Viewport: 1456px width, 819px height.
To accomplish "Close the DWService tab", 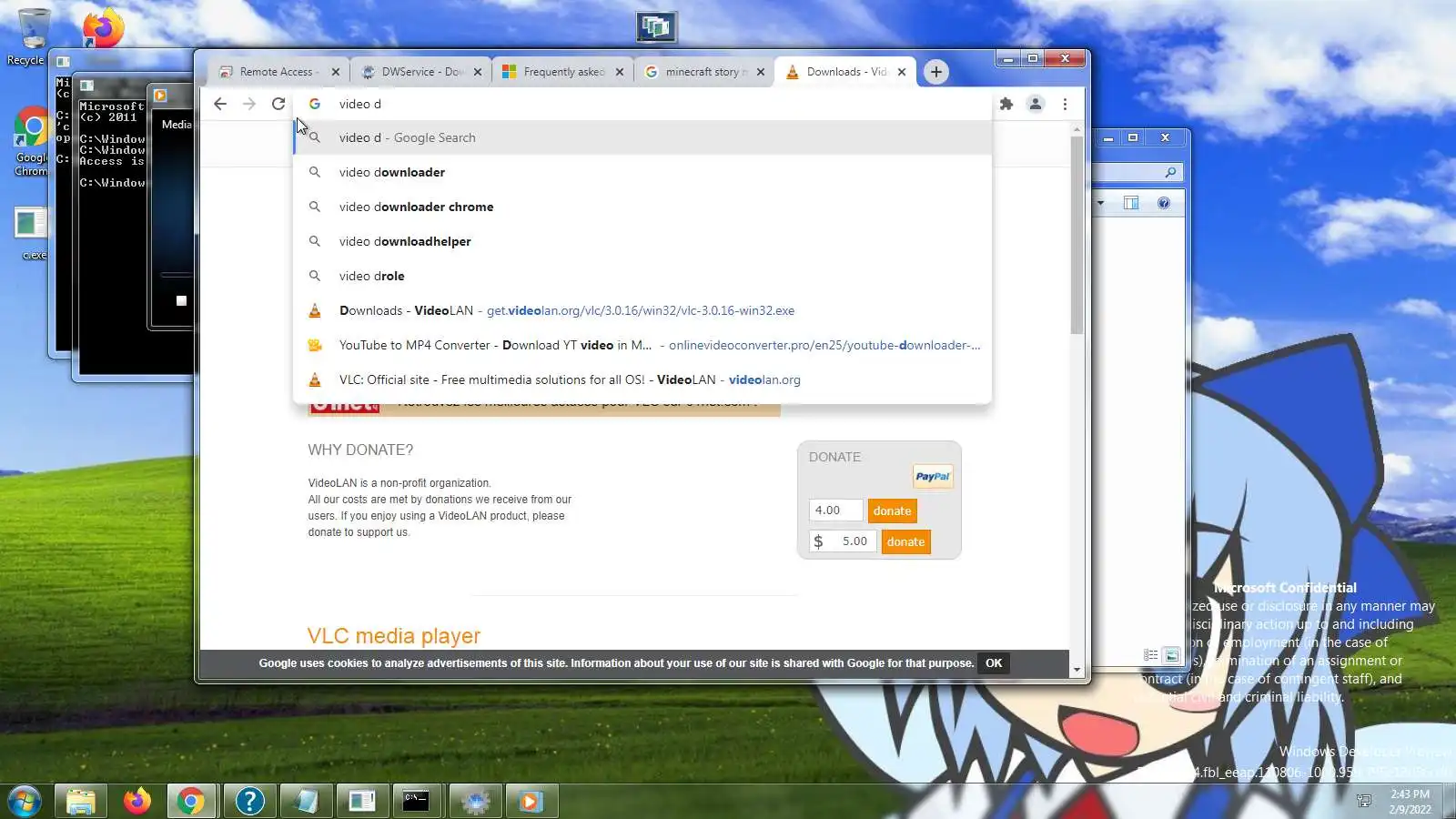I will tap(478, 72).
